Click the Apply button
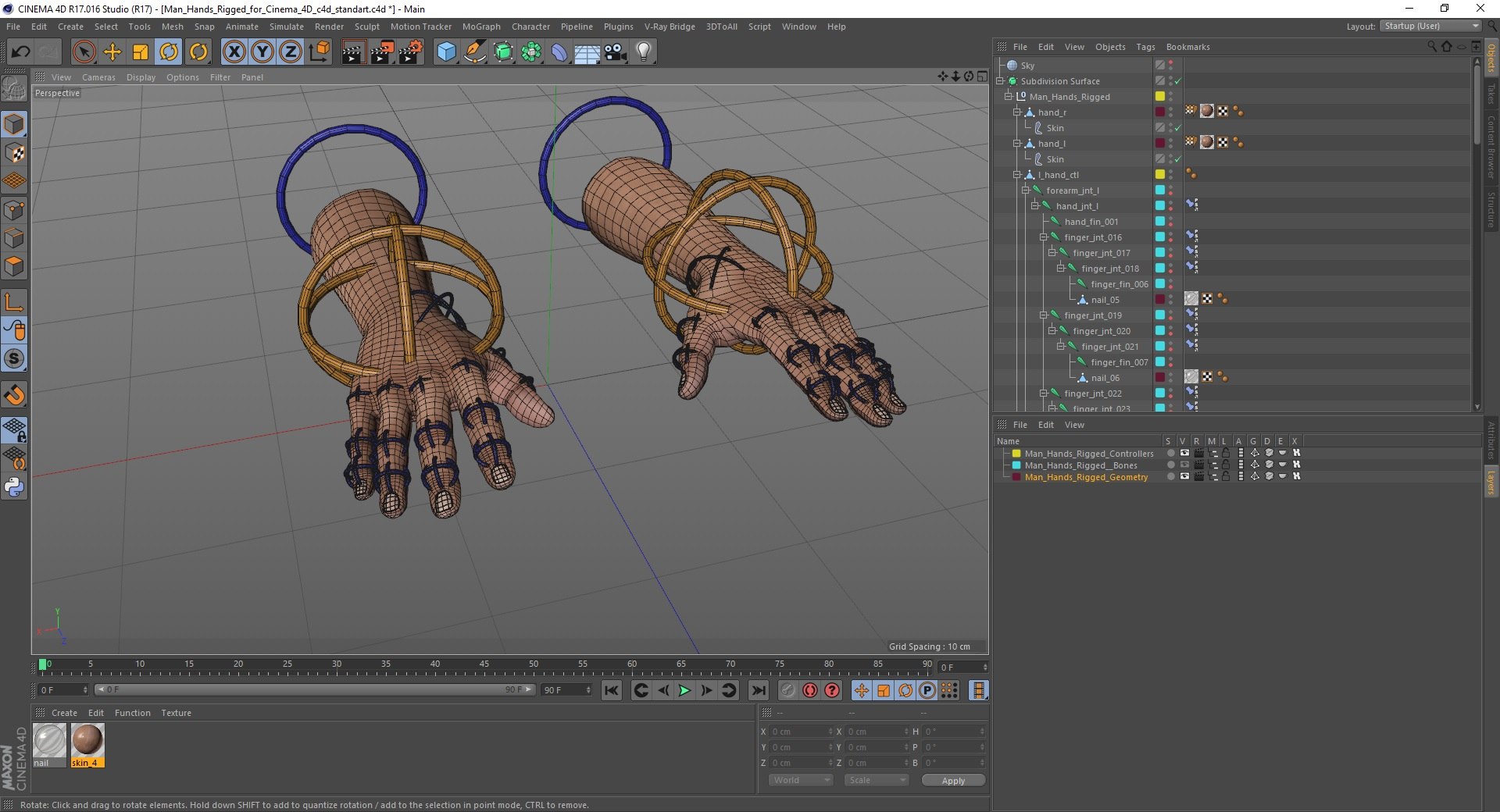 pos(953,780)
